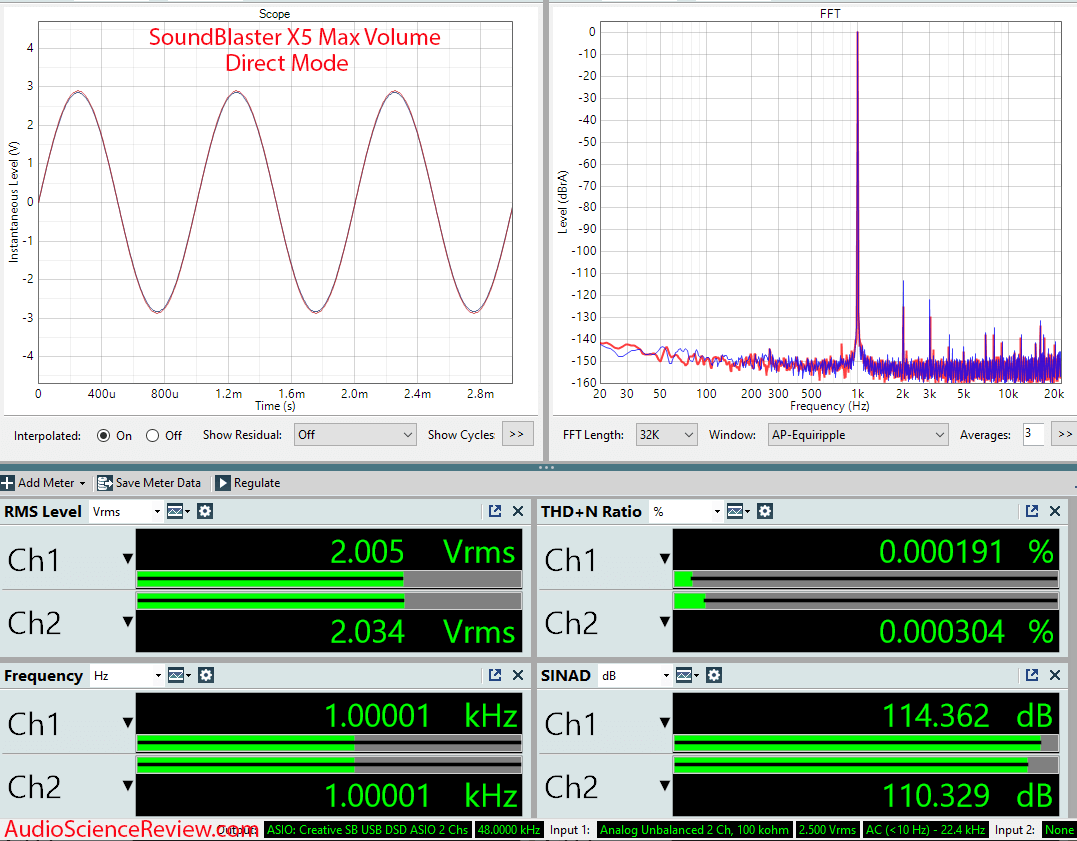Close the Frequency meter
The height and width of the screenshot is (841, 1077).
pyautogui.click(x=518, y=675)
